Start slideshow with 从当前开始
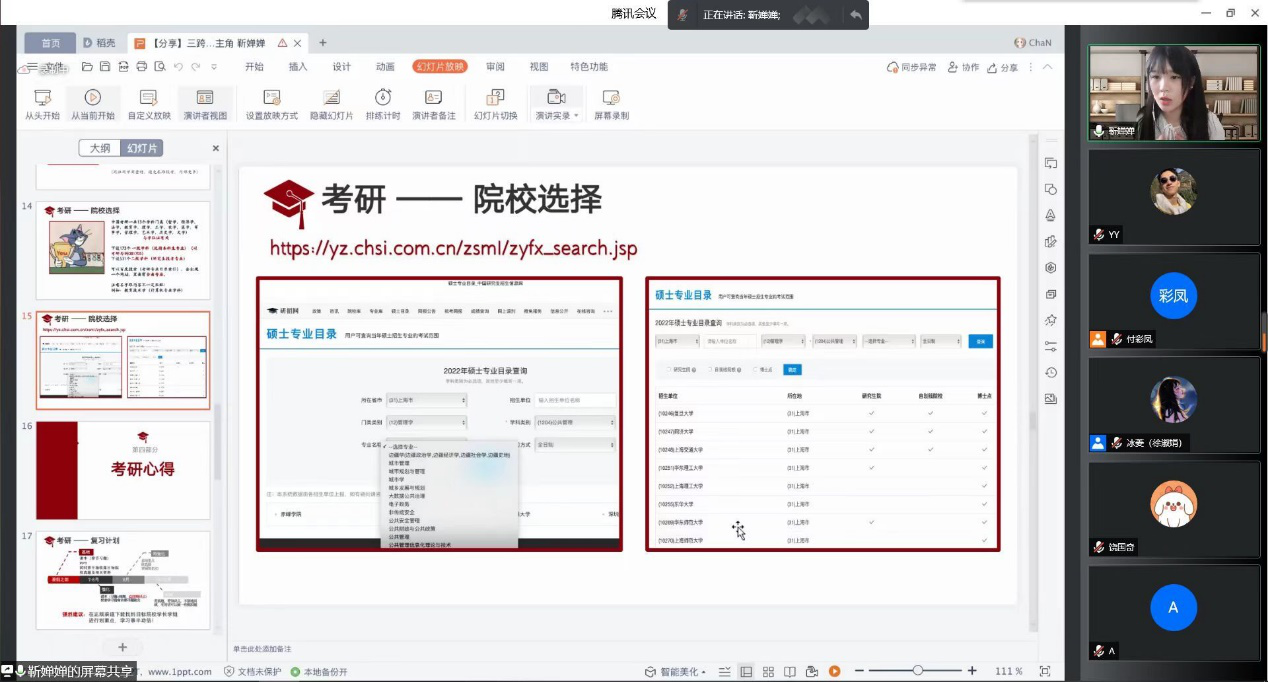 (92, 98)
